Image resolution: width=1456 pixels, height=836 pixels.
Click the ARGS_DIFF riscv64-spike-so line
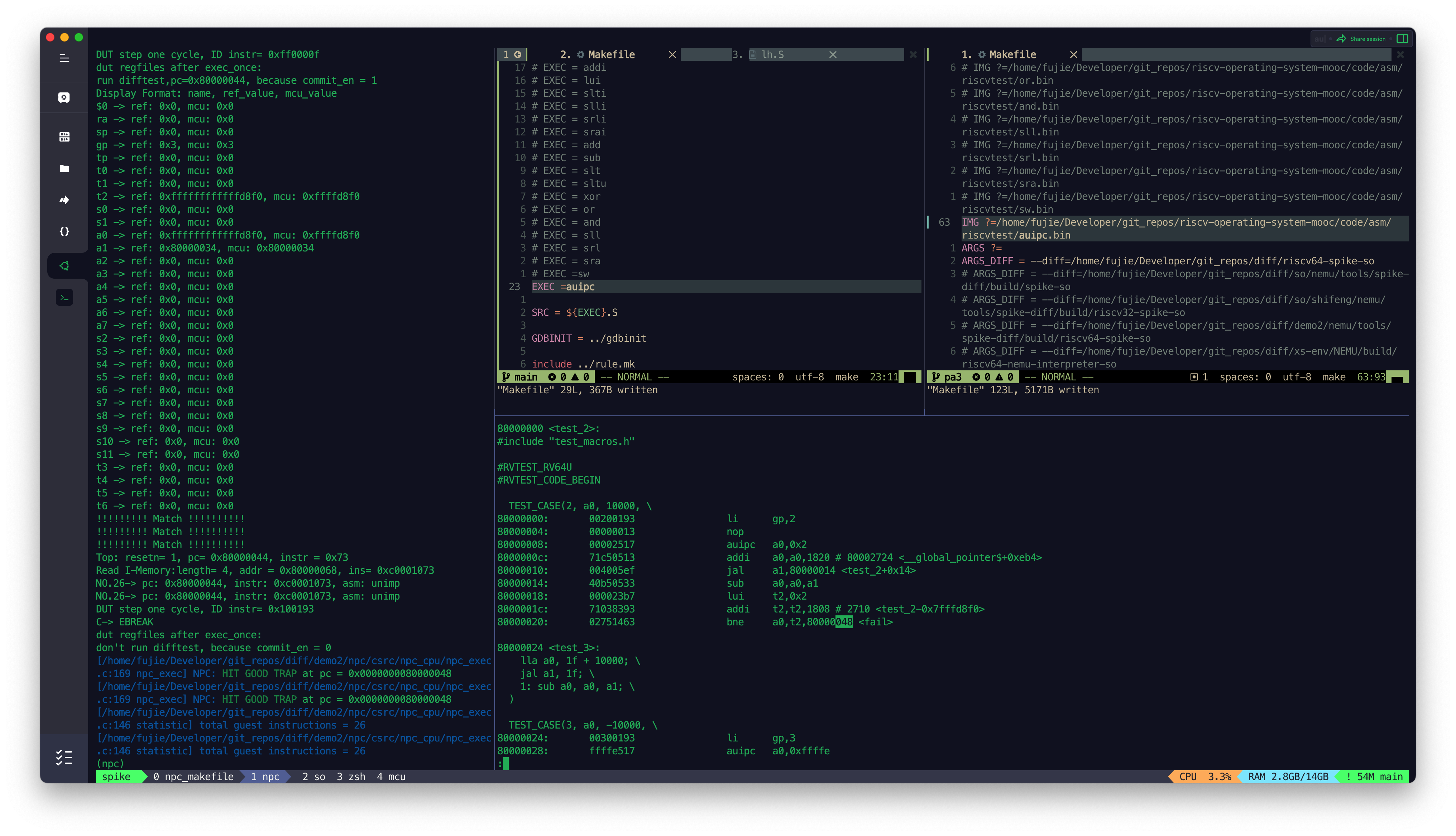[x=1167, y=261]
